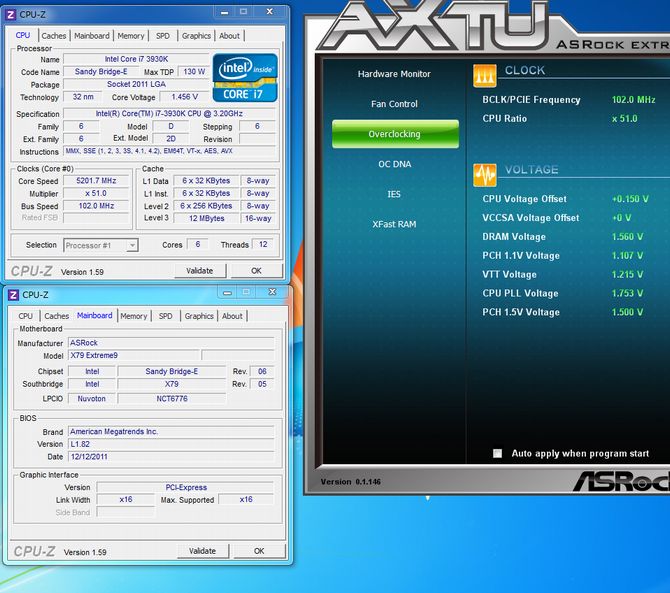Minimize the top CPU-Z window

[x=224, y=12]
